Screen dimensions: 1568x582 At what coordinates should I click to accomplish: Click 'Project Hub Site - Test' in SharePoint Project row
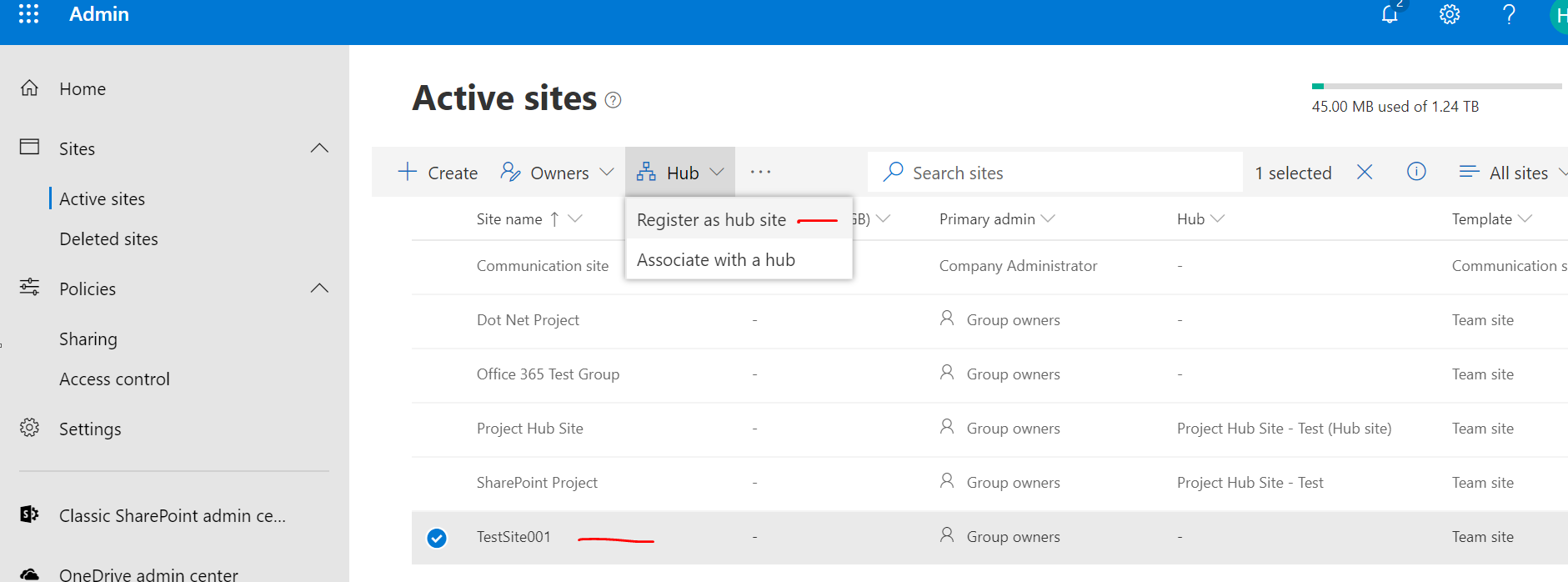click(1250, 482)
